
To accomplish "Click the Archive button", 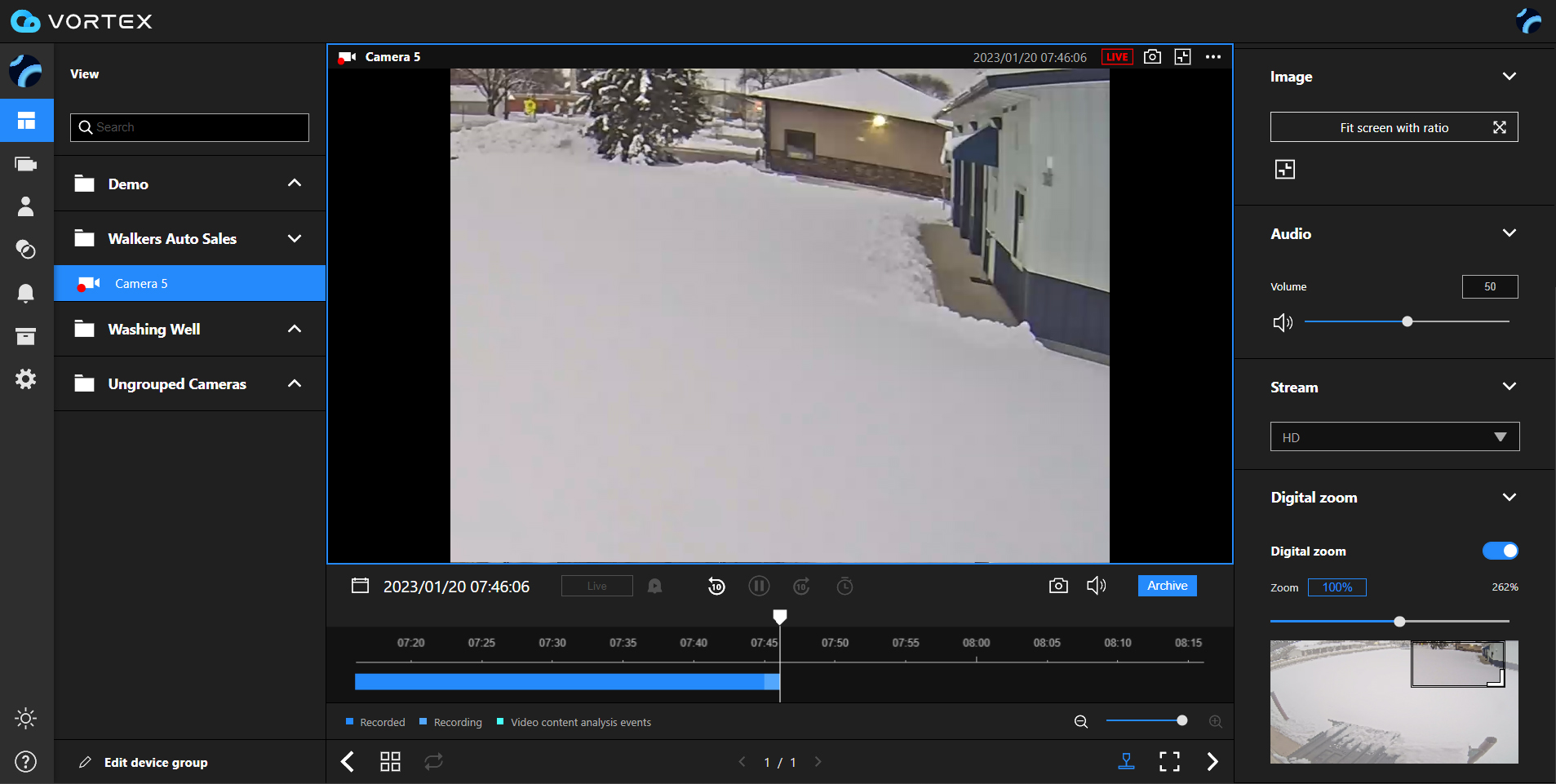I will [x=1167, y=586].
